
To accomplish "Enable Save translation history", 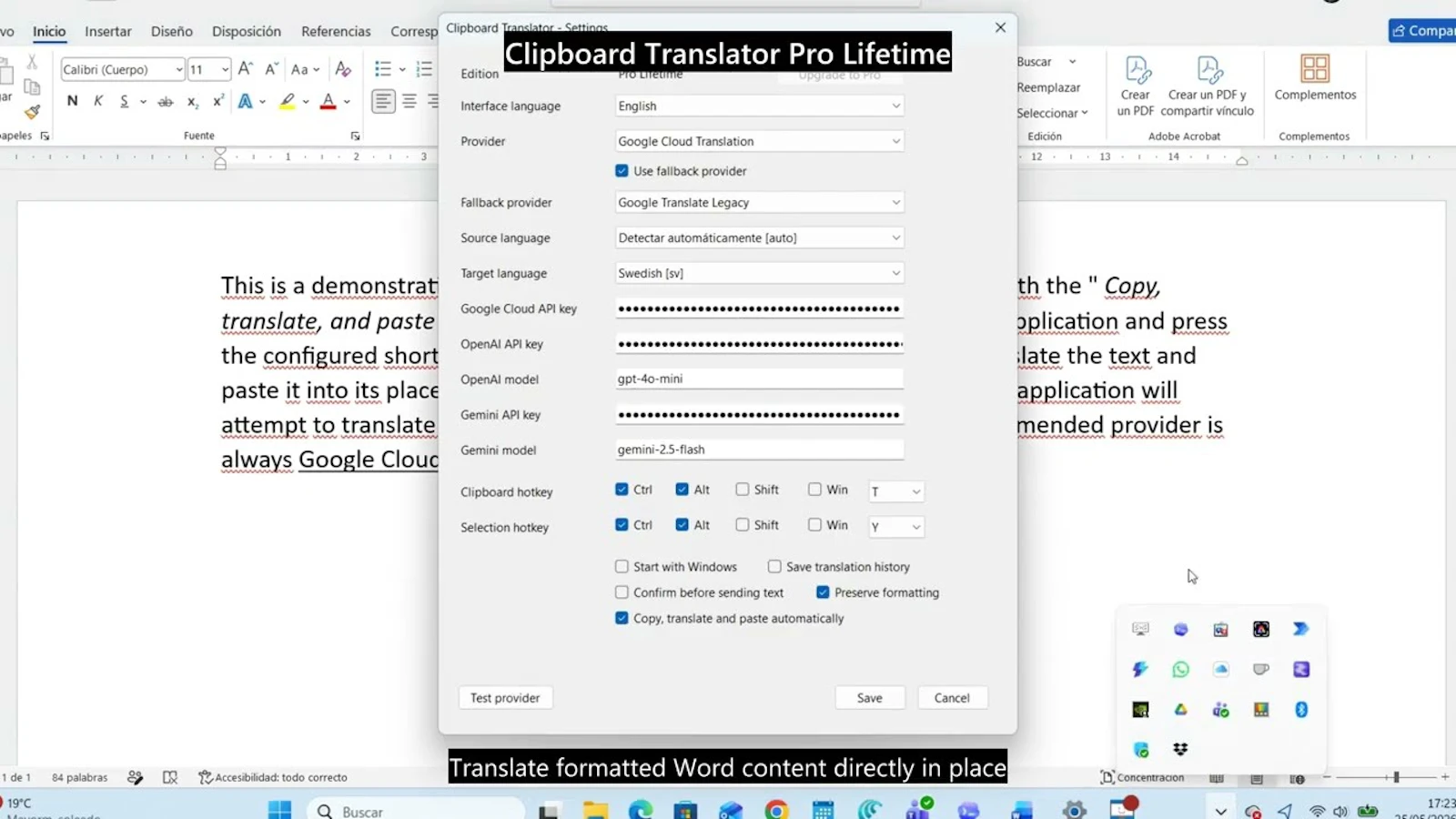I will (x=774, y=567).
